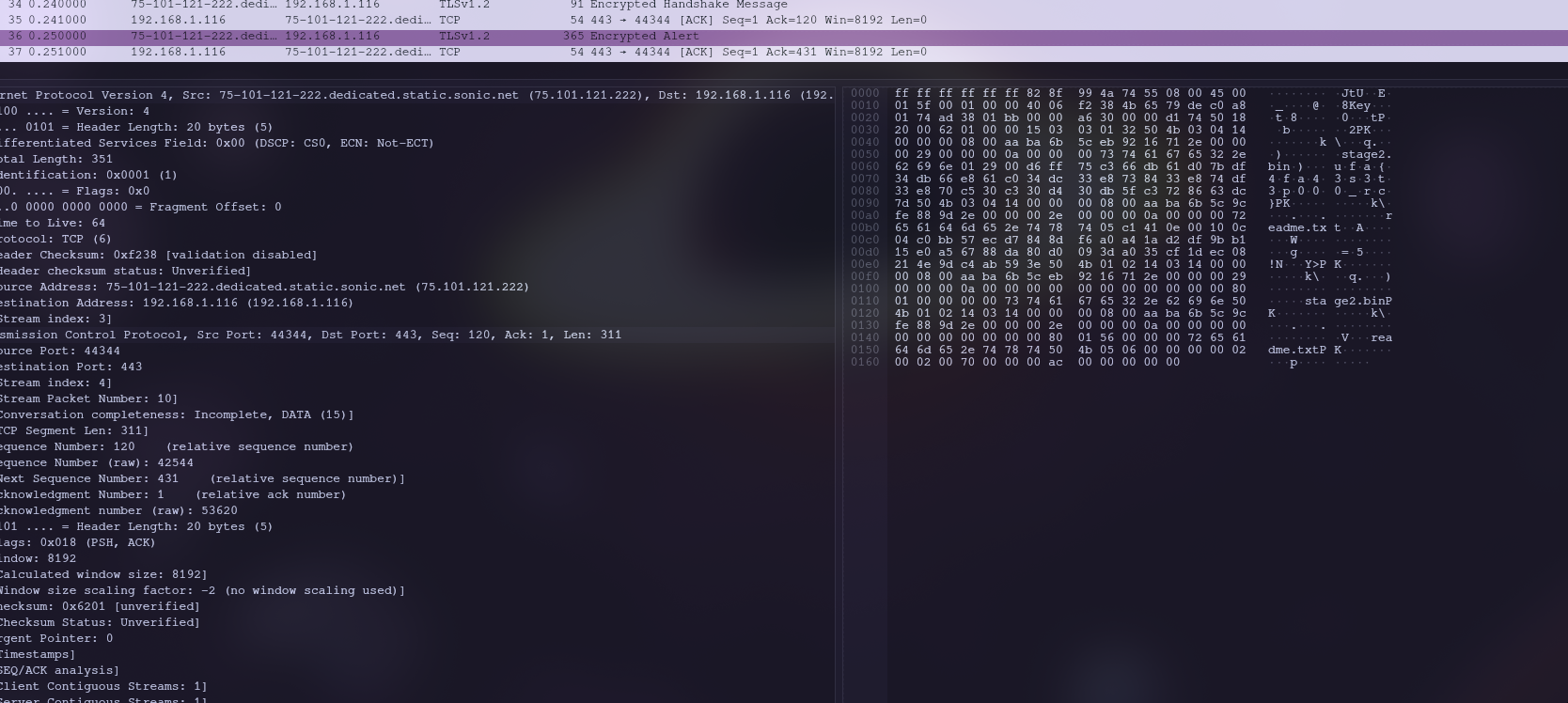Viewport: 1568px width, 703px height.
Task: Select the Urgent Pointer: 0 field
Action: (56, 638)
